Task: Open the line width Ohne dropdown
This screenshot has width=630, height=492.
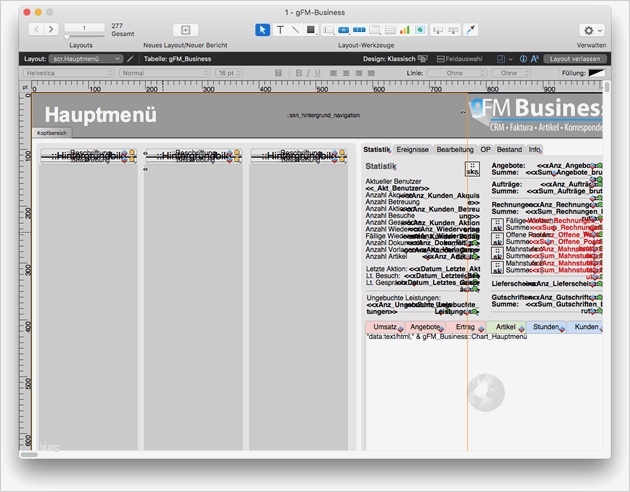Action: (511, 73)
